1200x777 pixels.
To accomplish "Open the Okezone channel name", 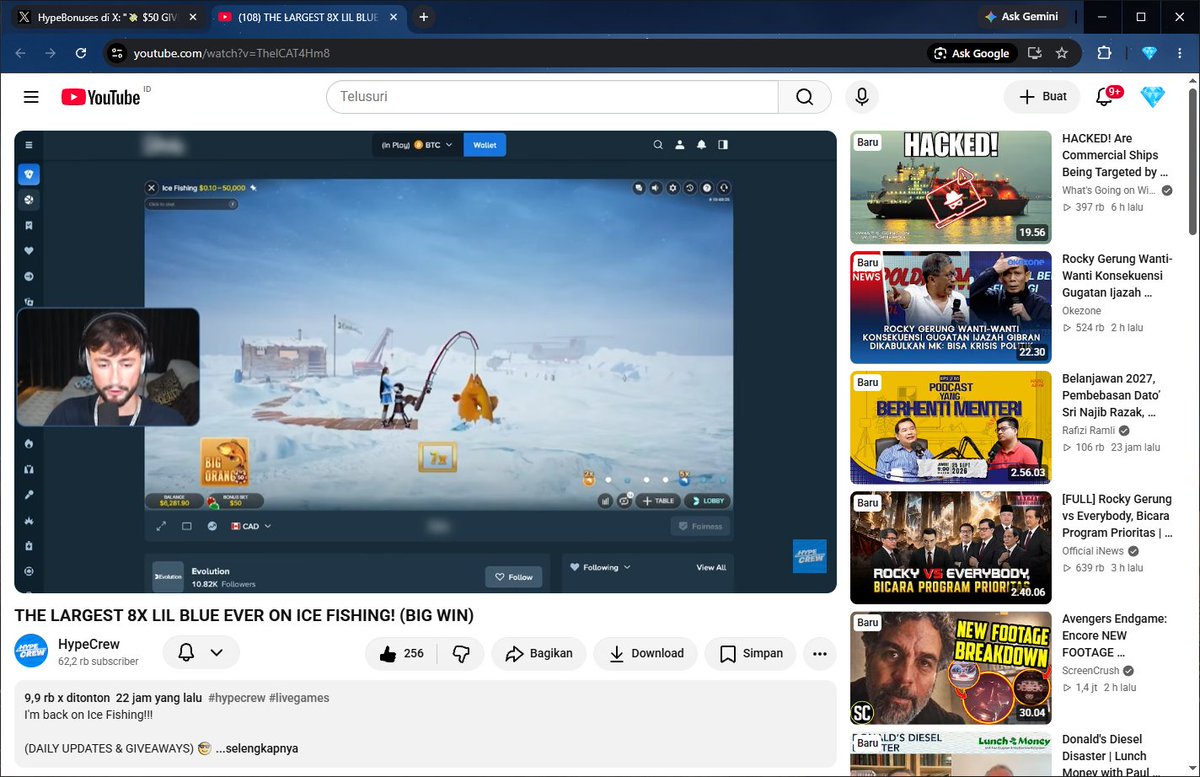I will pos(1084,310).
